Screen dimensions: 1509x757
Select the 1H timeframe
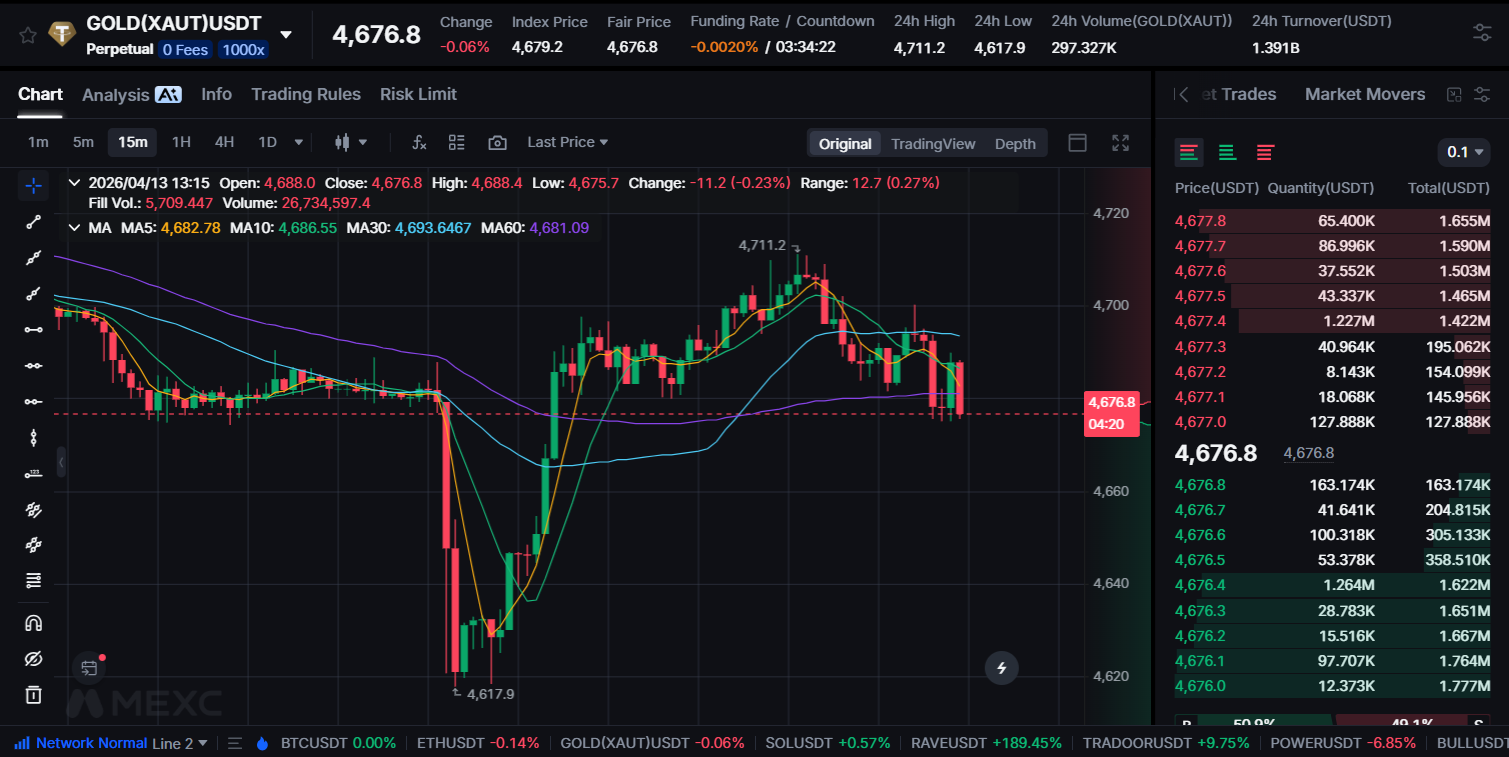click(181, 142)
